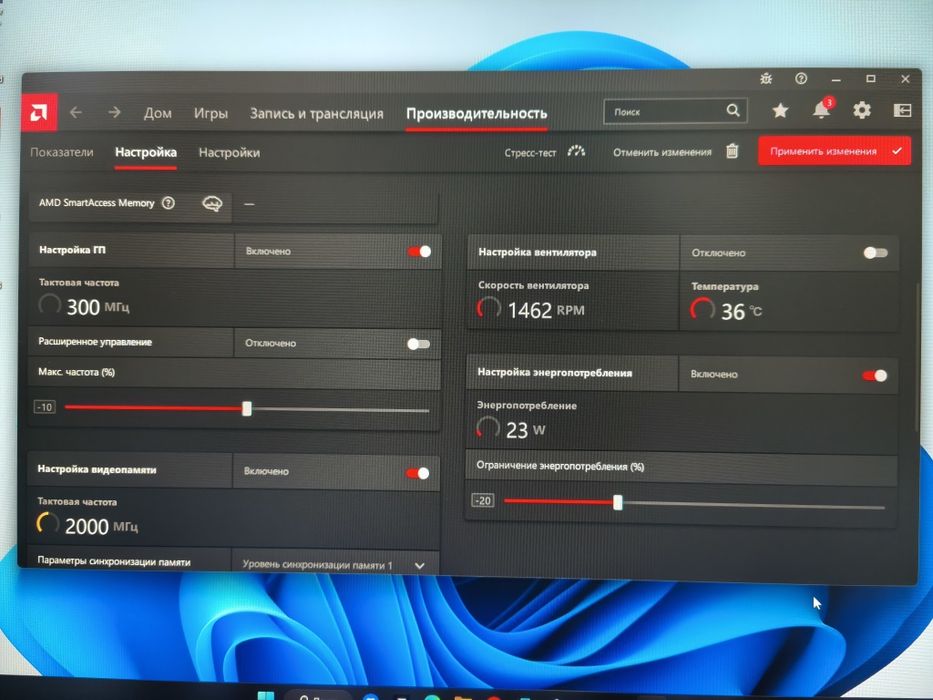This screenshot has width=933, height=700.
Task: Click the checkmark on the apply changes button
Action: coord(897,151)
